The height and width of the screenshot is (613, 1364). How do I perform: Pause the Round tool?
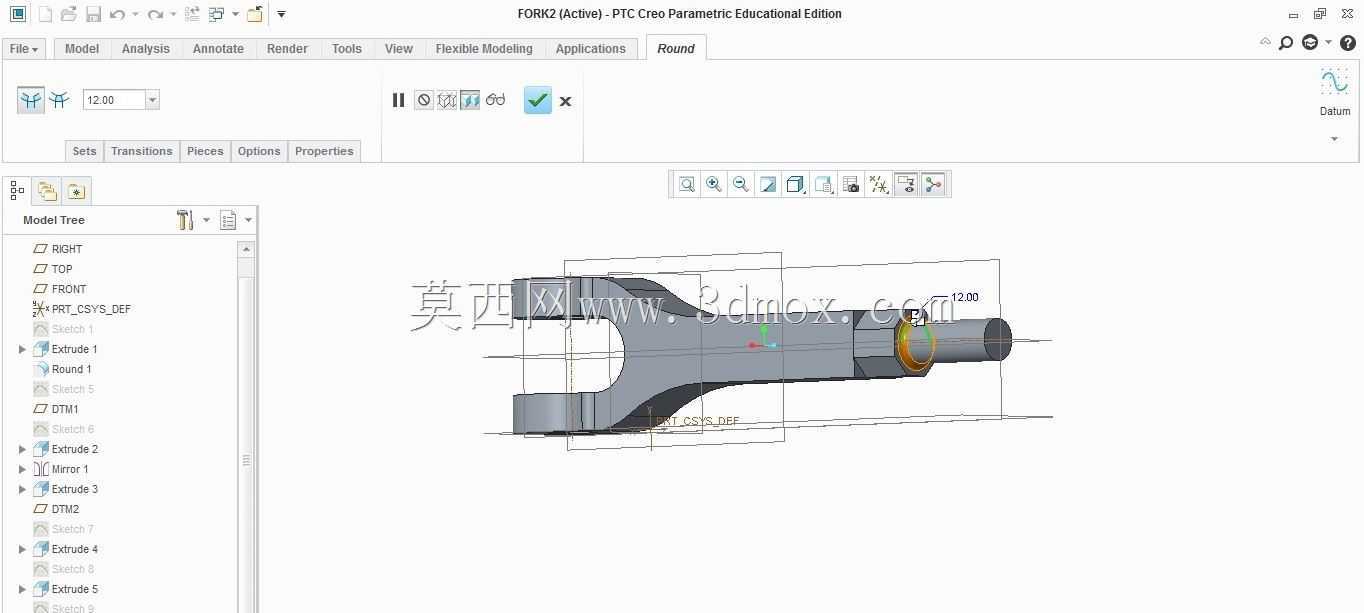tap(398, 100)
